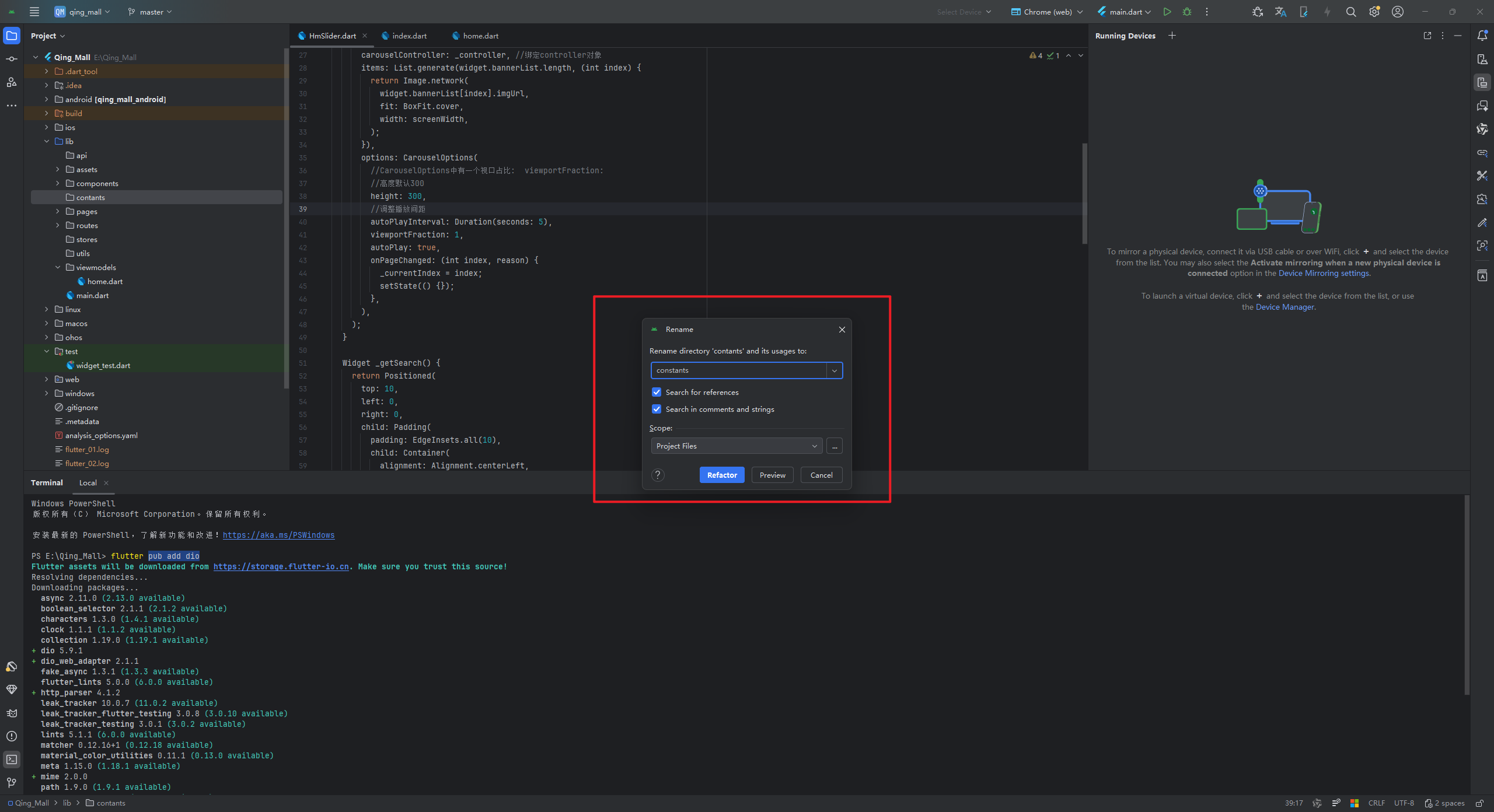Open the Git tool window icon
The height and width of the screenshot is (812, 1494).
point(12,782)
